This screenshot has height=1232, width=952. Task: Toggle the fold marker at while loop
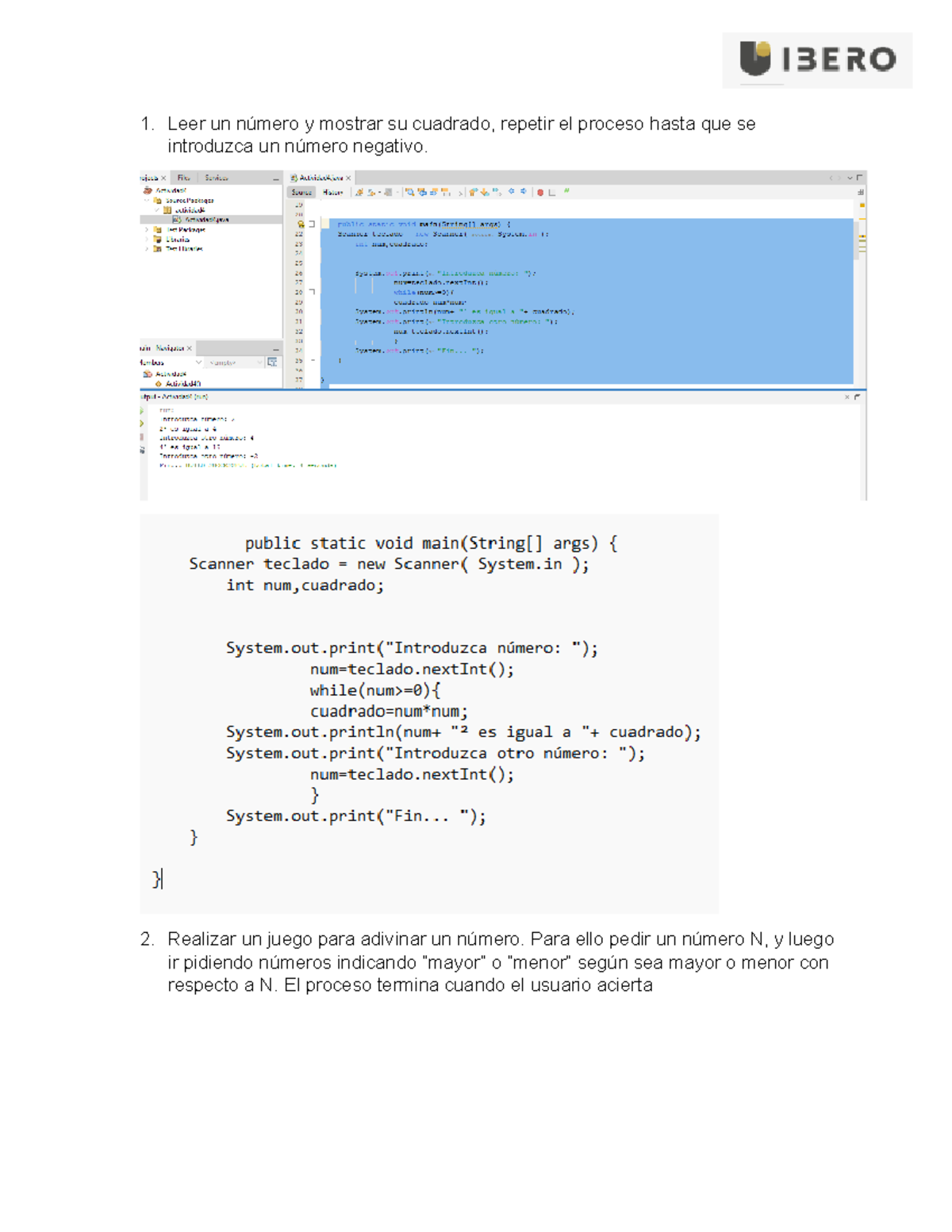tap(312, 292)
